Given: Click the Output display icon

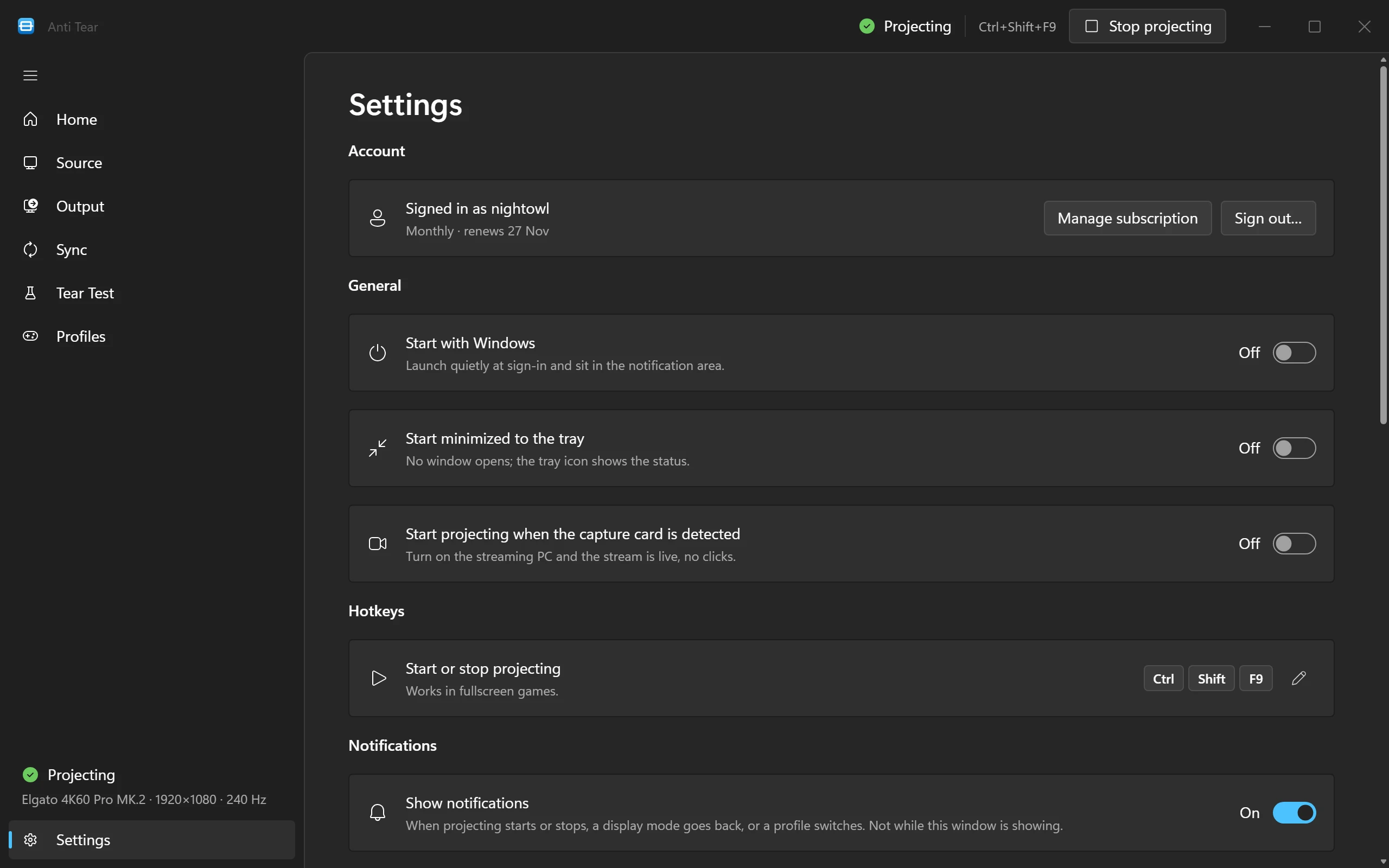Looking at the screenshot, I should click(x=30, y=206).
